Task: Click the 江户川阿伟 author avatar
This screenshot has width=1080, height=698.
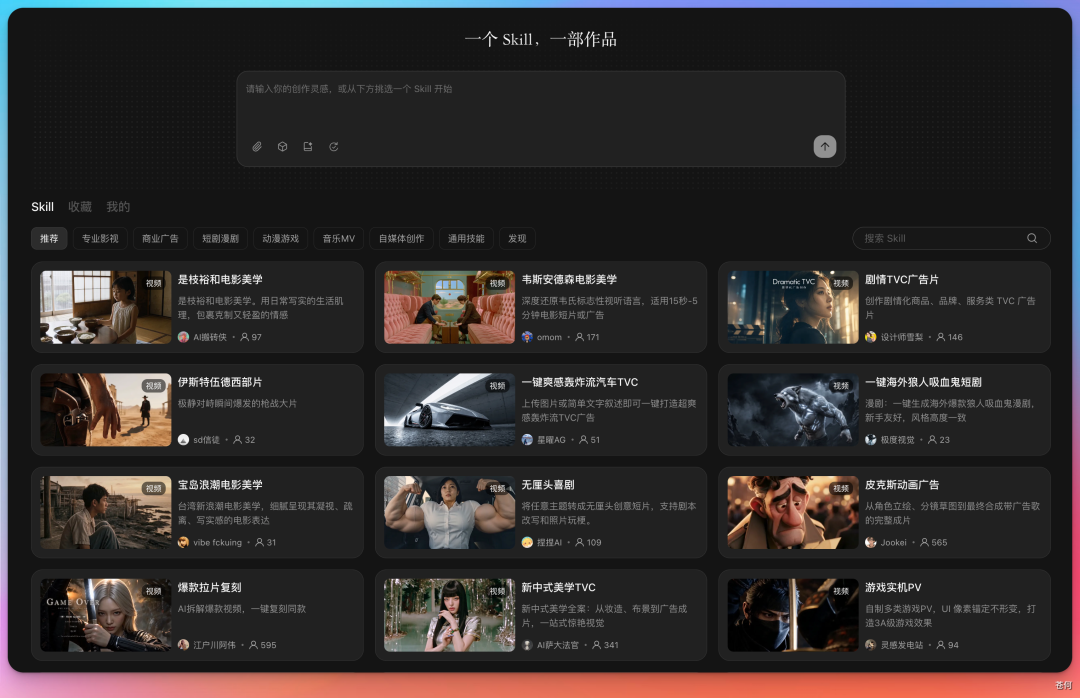Action: (183, 645)
